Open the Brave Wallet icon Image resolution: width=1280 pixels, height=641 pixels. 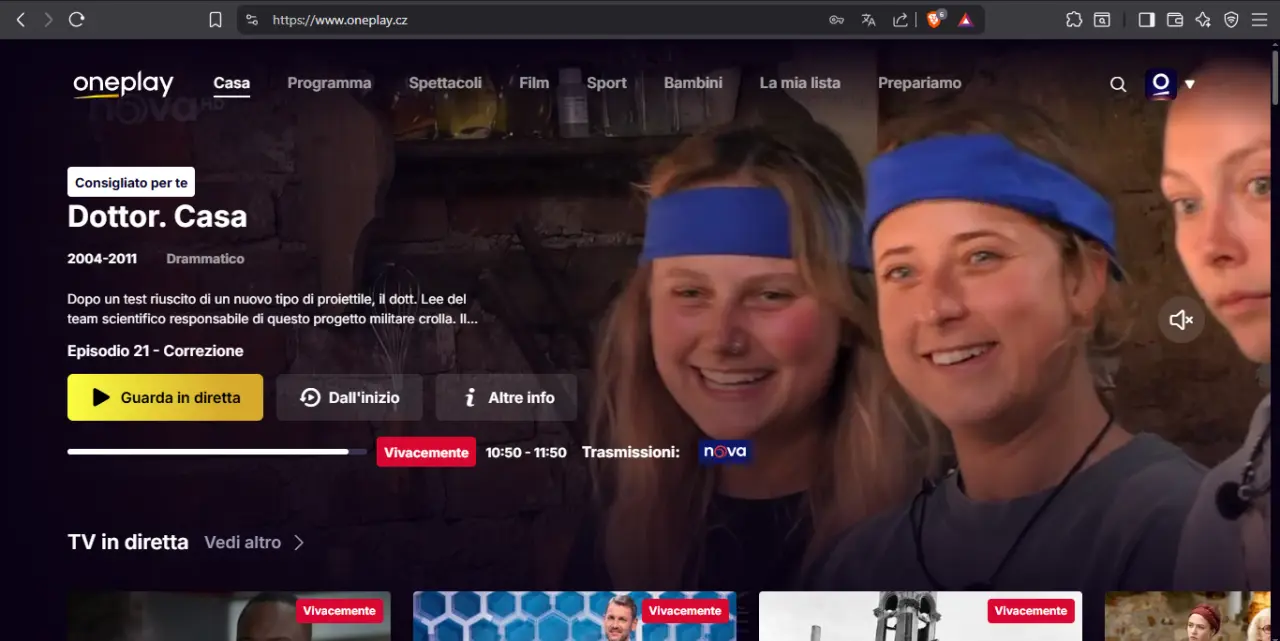(1175, 19)
